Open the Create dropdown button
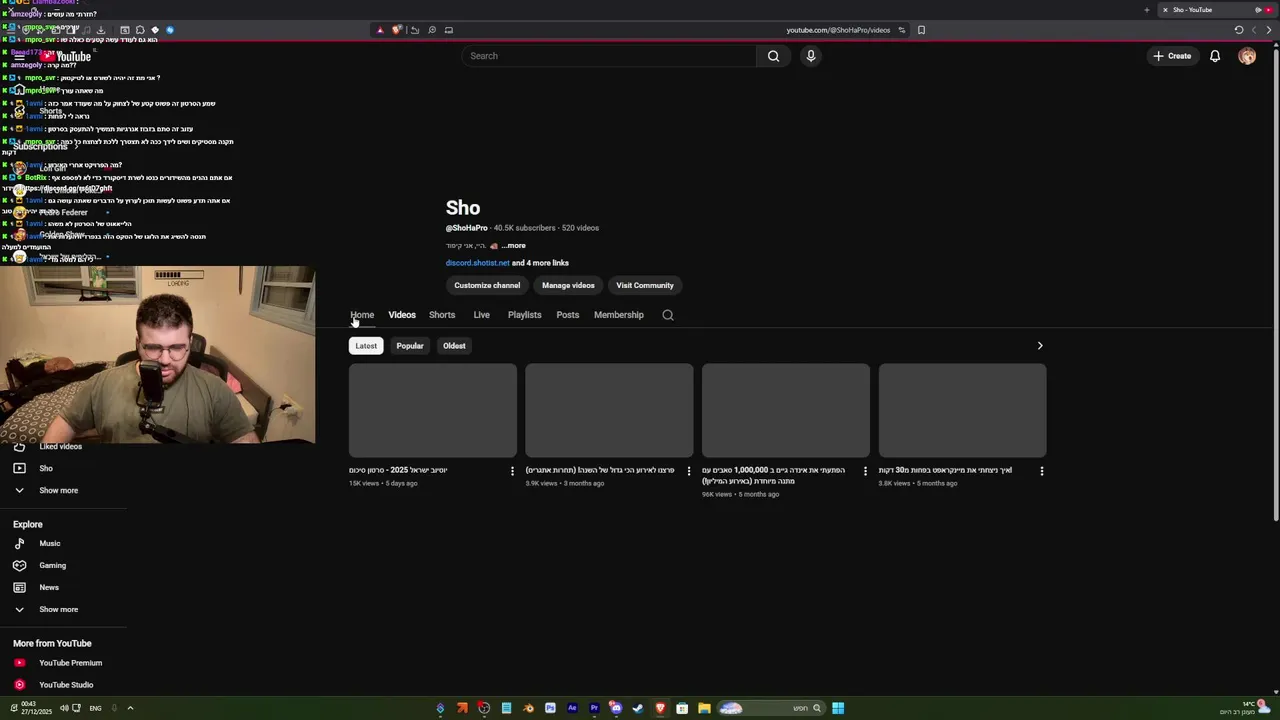 point(1172,56)
